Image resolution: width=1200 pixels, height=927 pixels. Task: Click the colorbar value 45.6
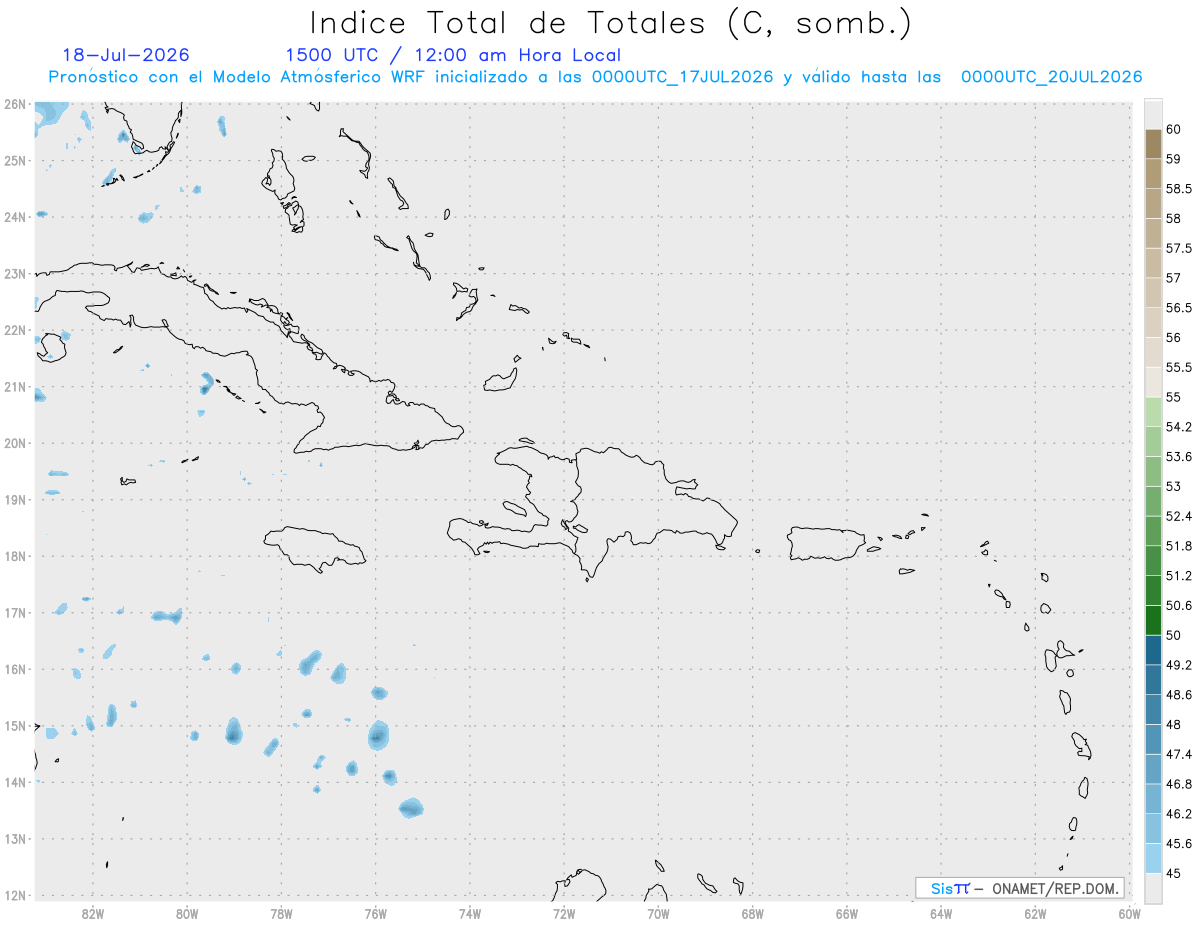click(1179, 843)
